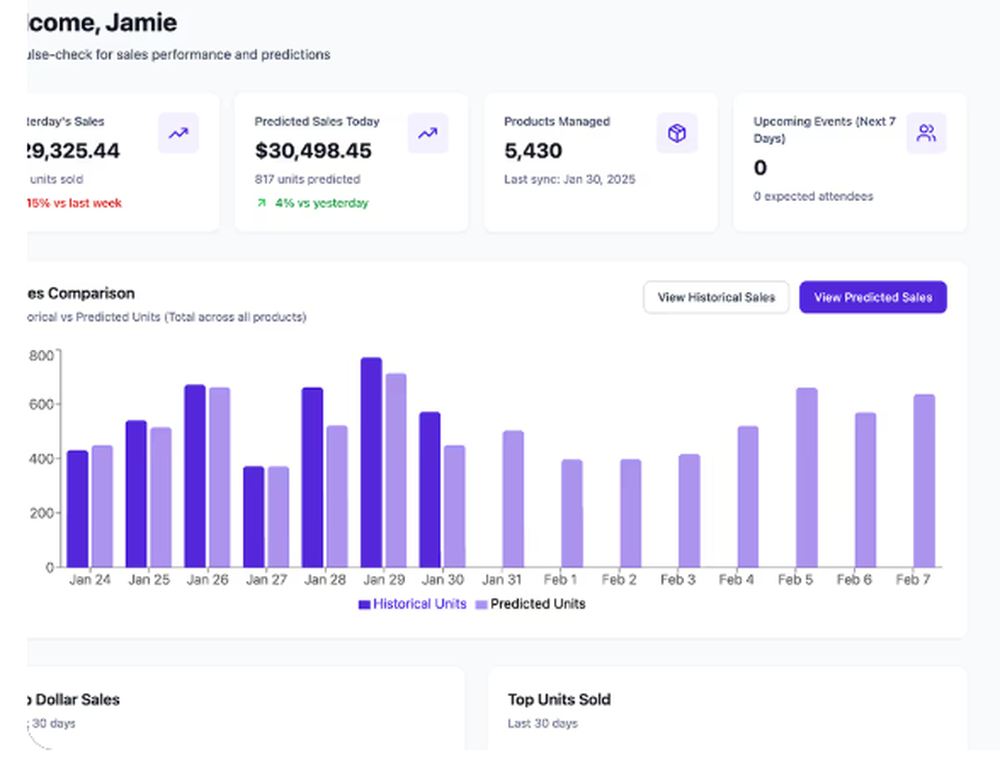Click the purple legend square for Historical Units

point(364,604)
